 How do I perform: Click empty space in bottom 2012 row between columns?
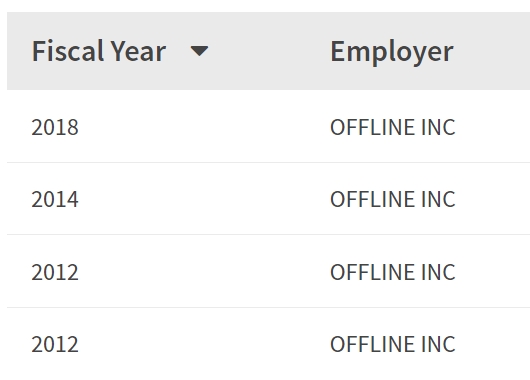(203, 344)
